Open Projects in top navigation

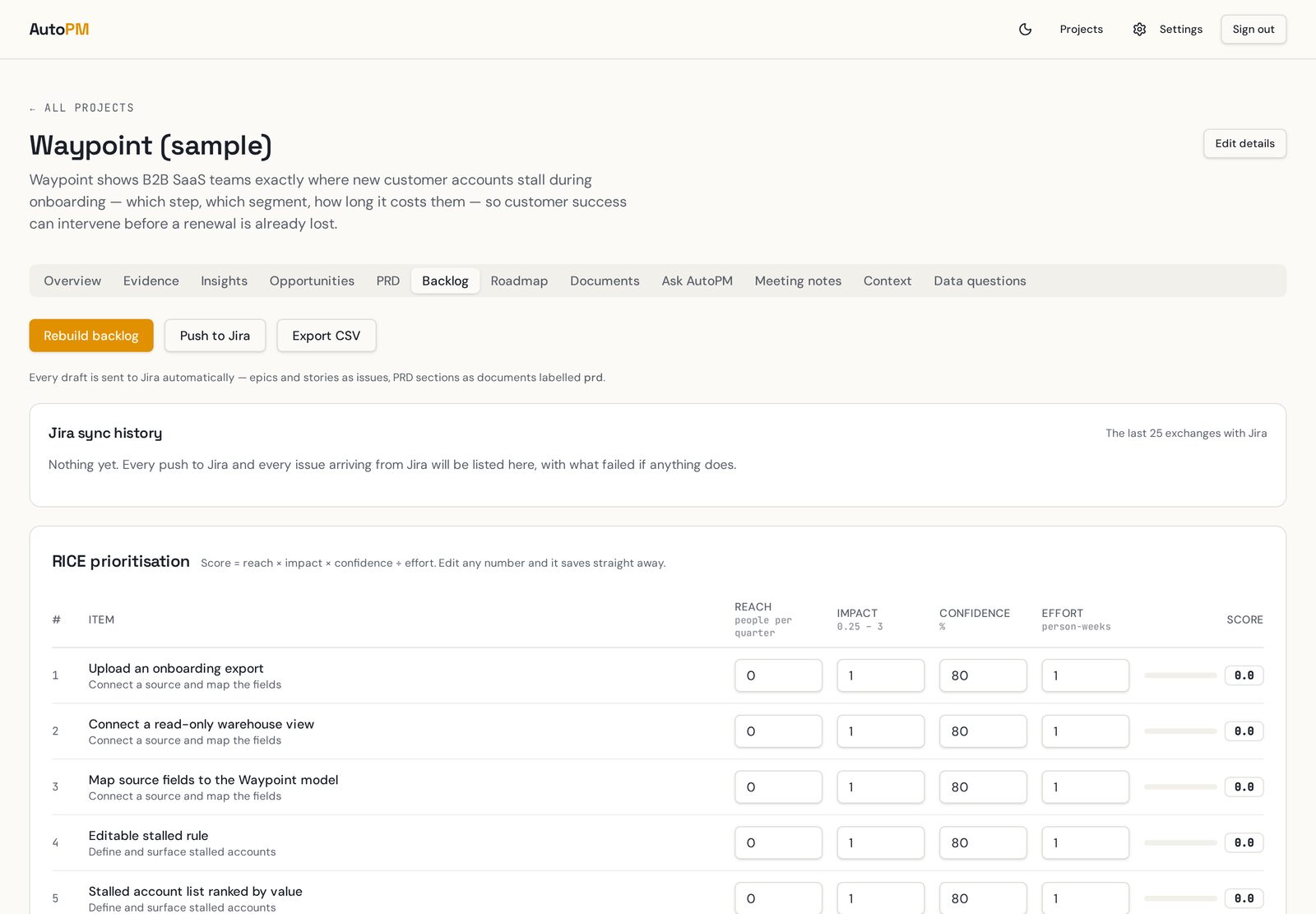click(x=1081, y=30)
